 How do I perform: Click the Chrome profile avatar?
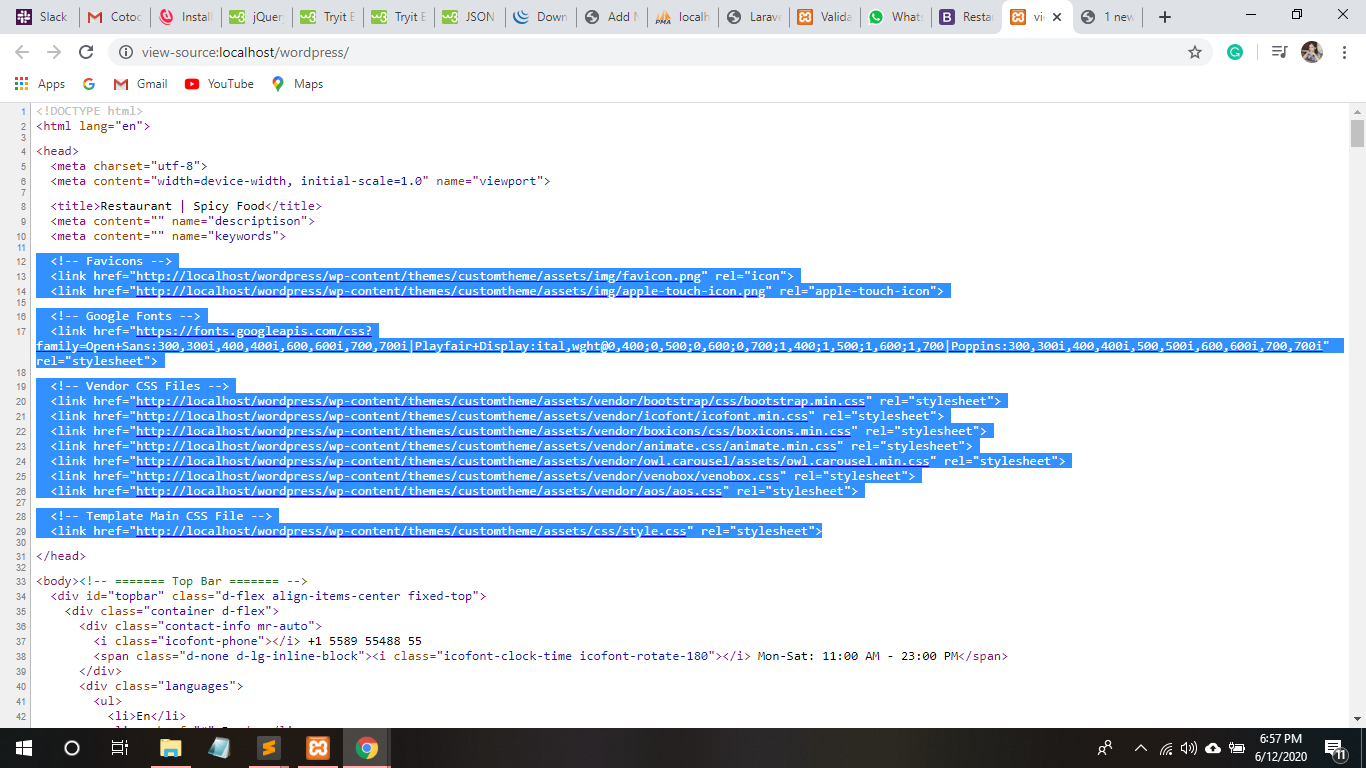[x=1311, y=52]
